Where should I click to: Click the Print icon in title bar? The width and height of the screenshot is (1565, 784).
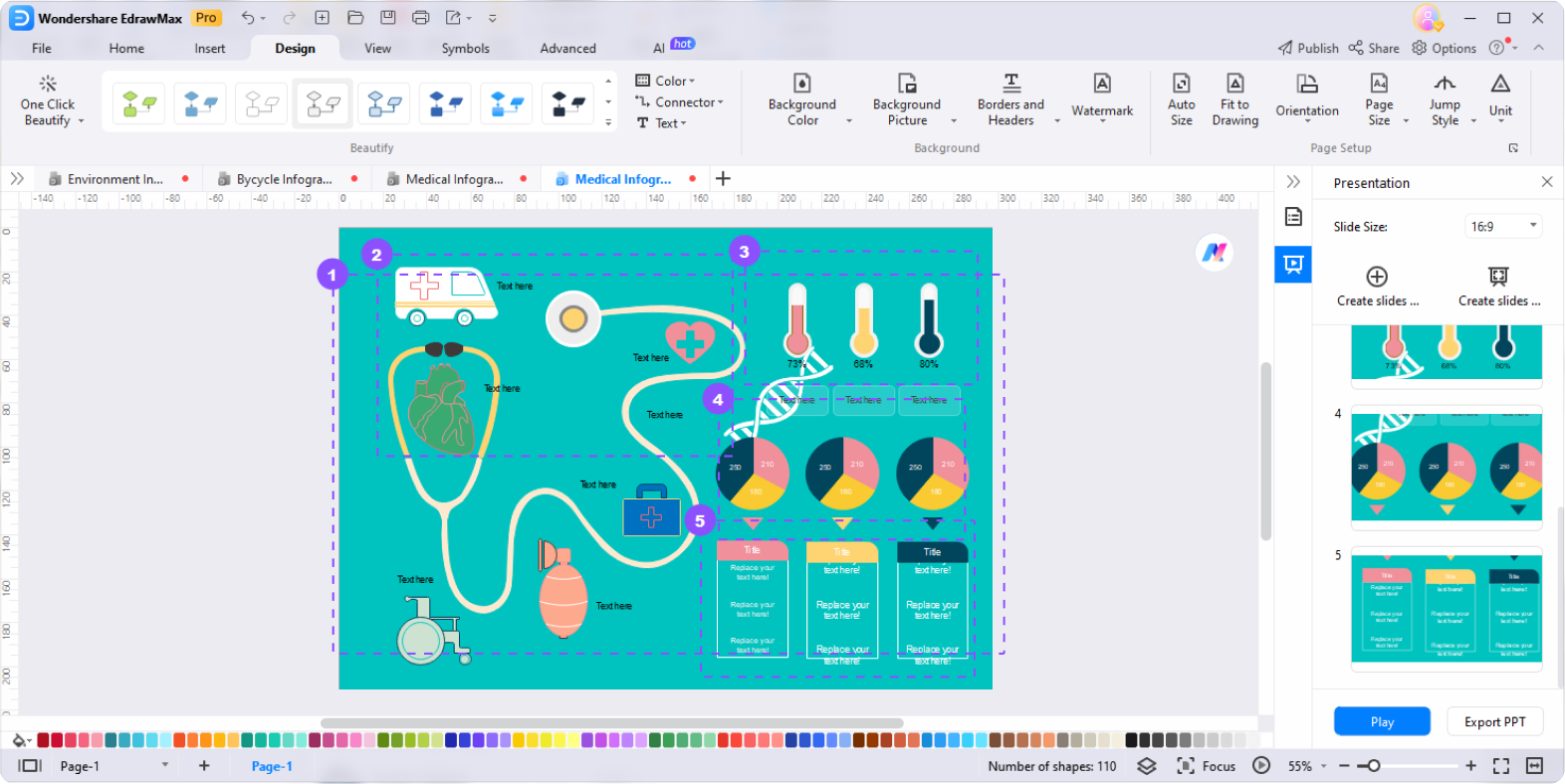point(421,18)
